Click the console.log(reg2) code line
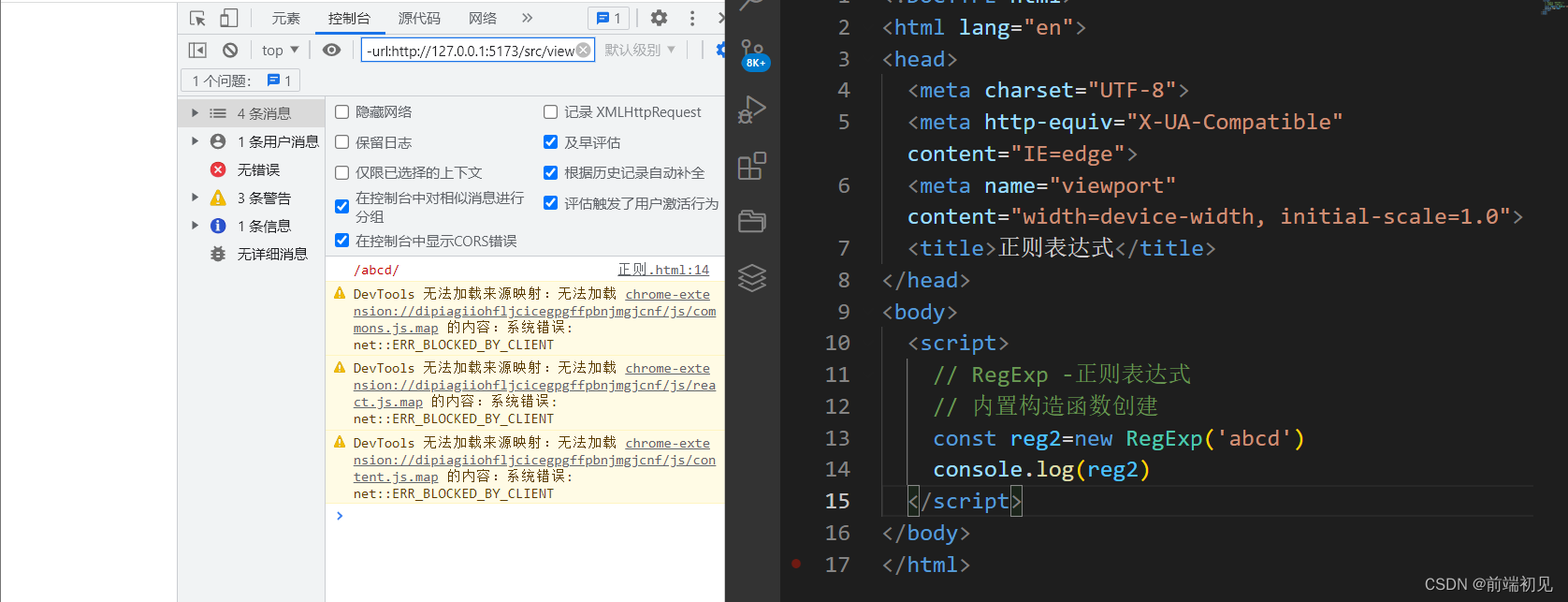The image size is (1568, 602). (x=1041, y=469)
